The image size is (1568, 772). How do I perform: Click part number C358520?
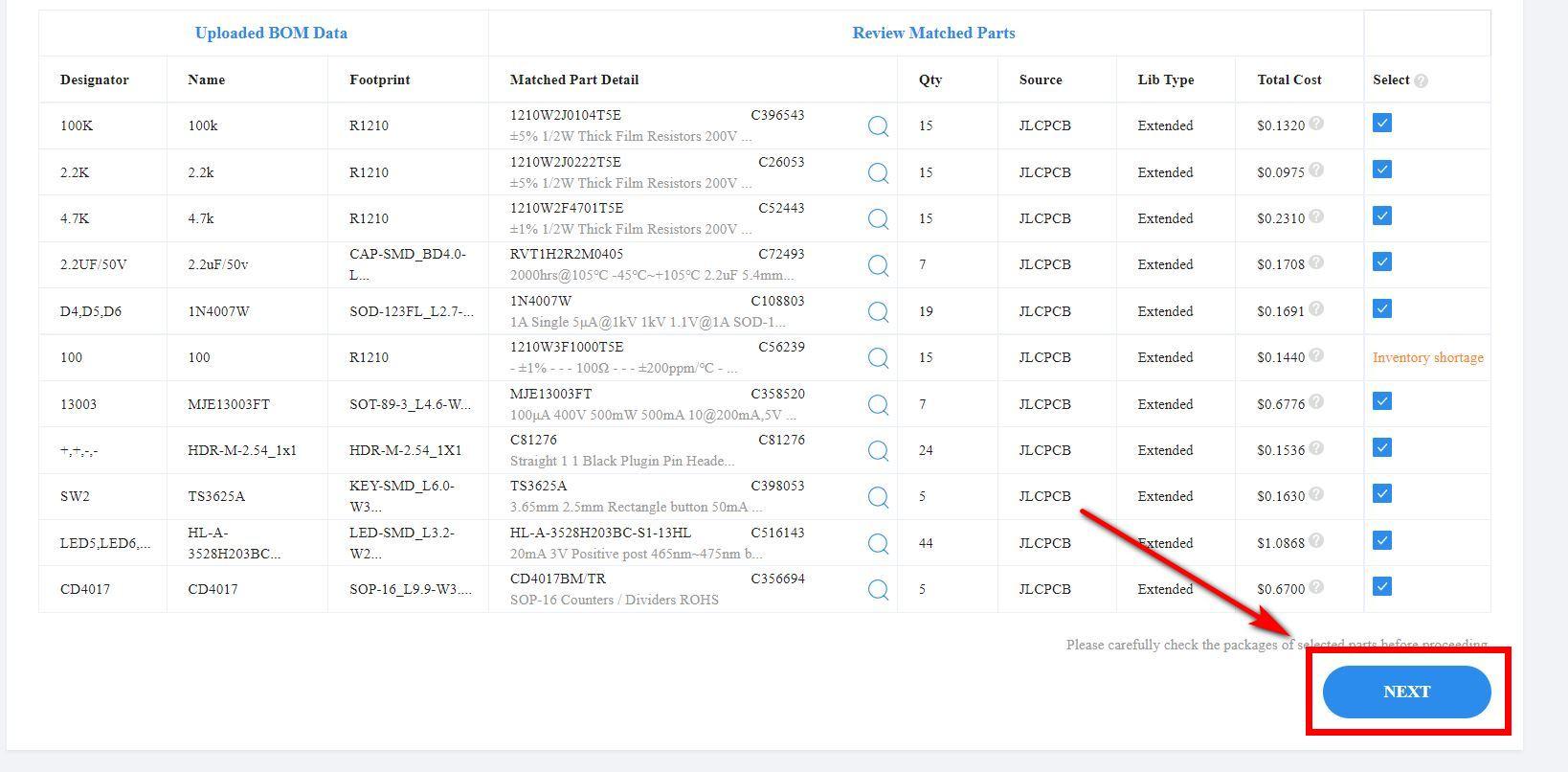[777, 394]
